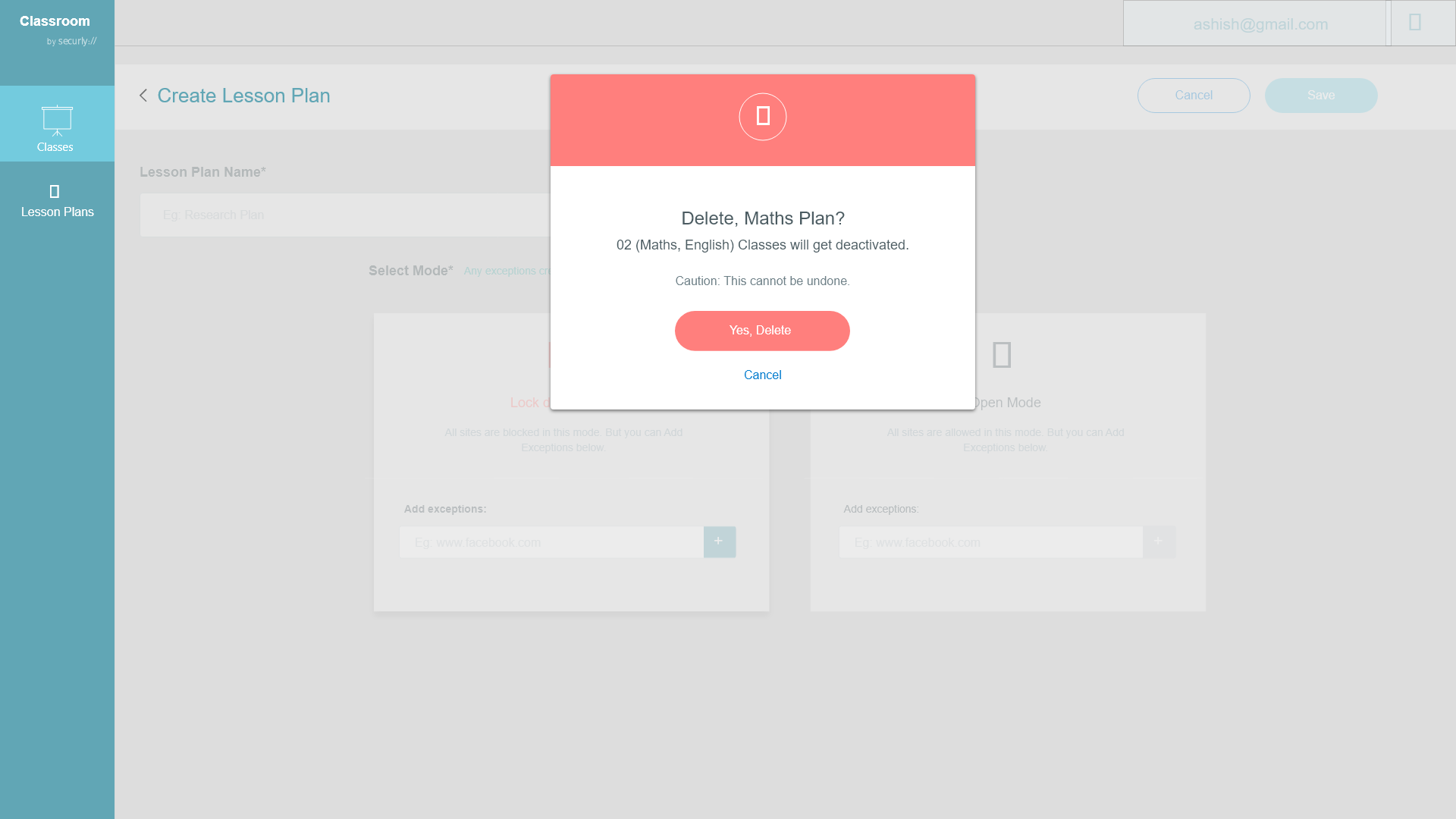Image resolution: width=1456 pixels, height=819 pixels.
Task: Click the Open Mode icon
Action: [1002, 355]
